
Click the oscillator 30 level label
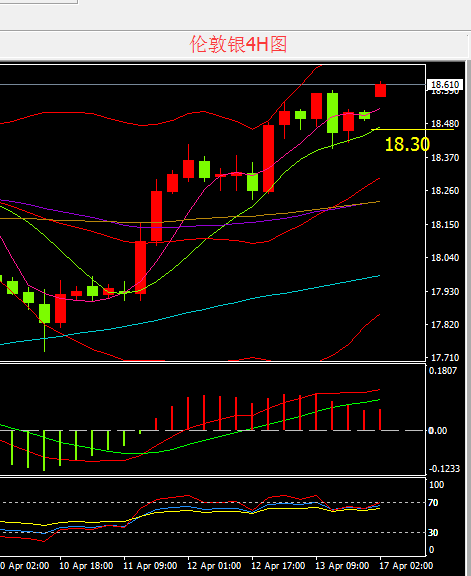(433, 533)
